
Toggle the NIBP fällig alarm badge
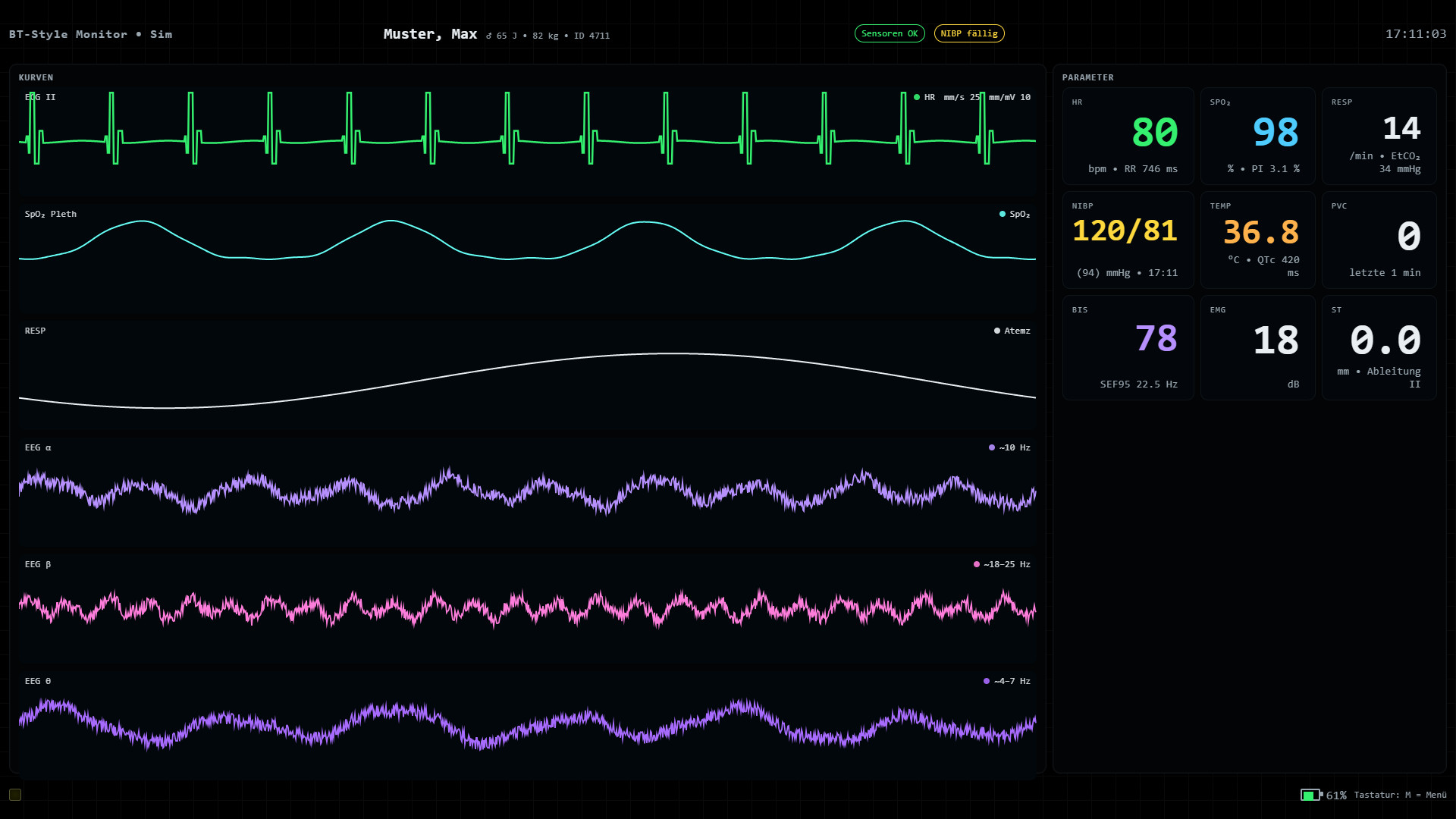pos(969,33)
